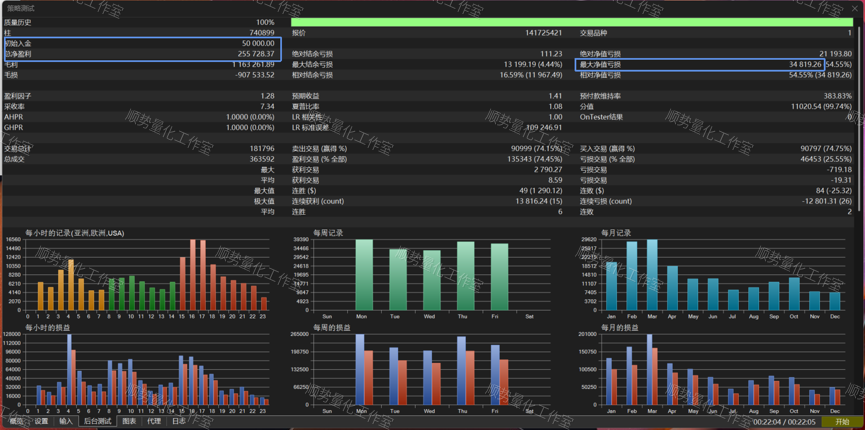
Task: Select the 买入交易 value 90797 (74.75%)
Action: click(x=826, y=148)
